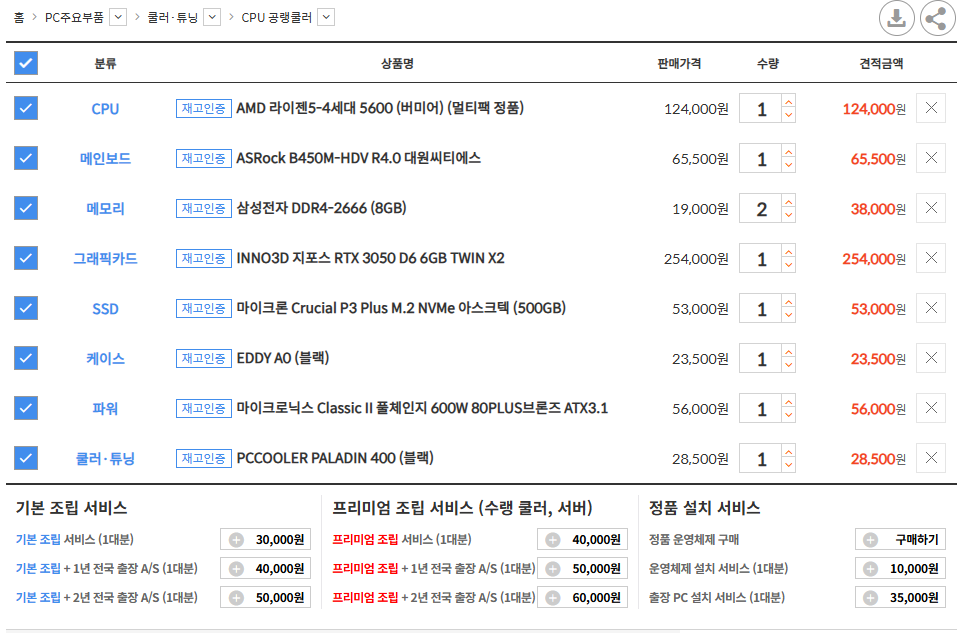Uncheck the CPU row checkbox

click(x=26, y=108)
